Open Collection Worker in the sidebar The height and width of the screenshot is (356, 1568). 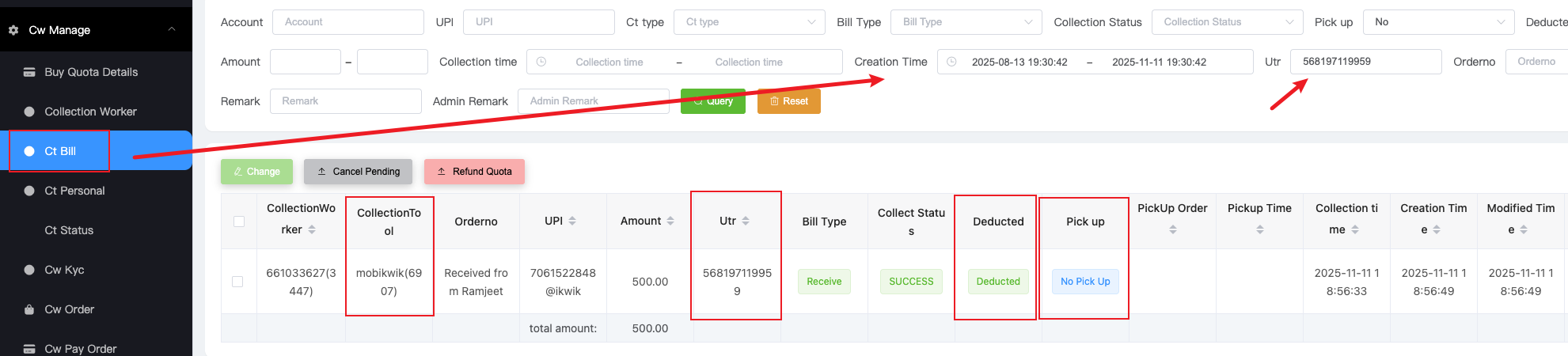pyautogui.click(x=90, y=112)
